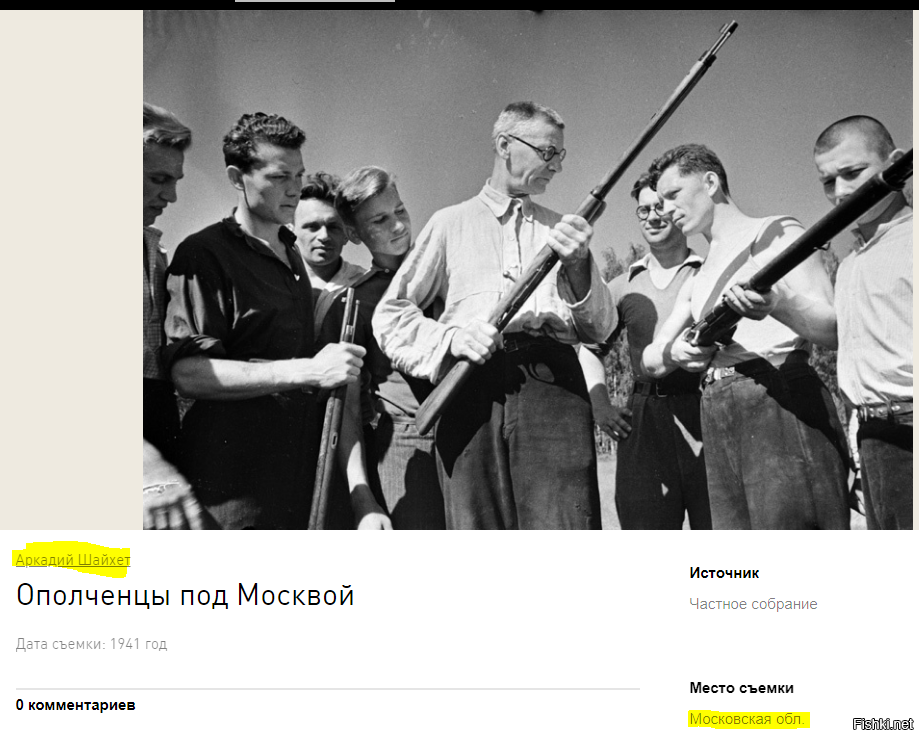Select the Дата съемки: 1941 год text
The height and width of the screenshot is (736, 919).
pos(91,644)
